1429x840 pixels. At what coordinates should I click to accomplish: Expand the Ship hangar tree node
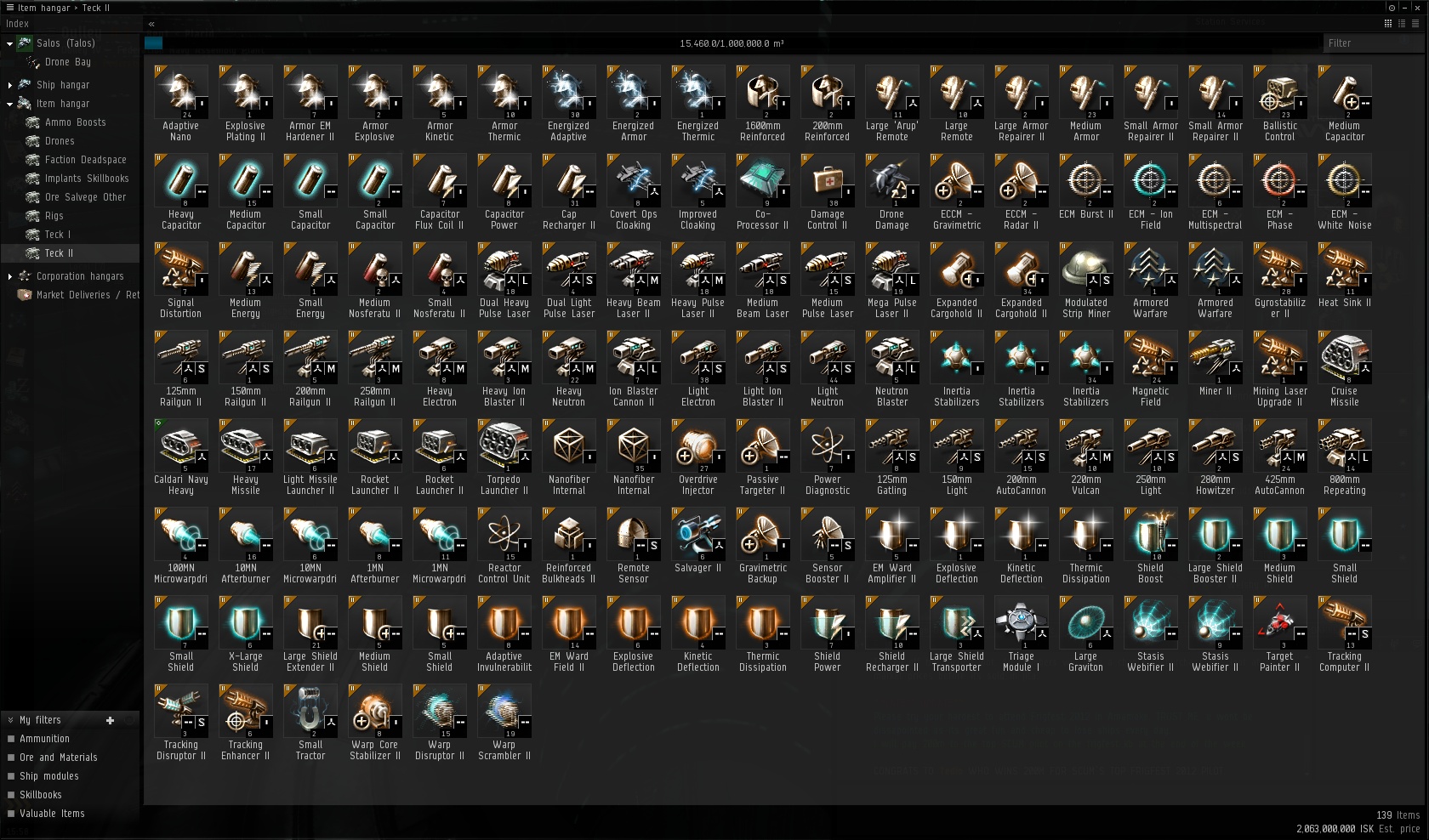coord(9,85)
